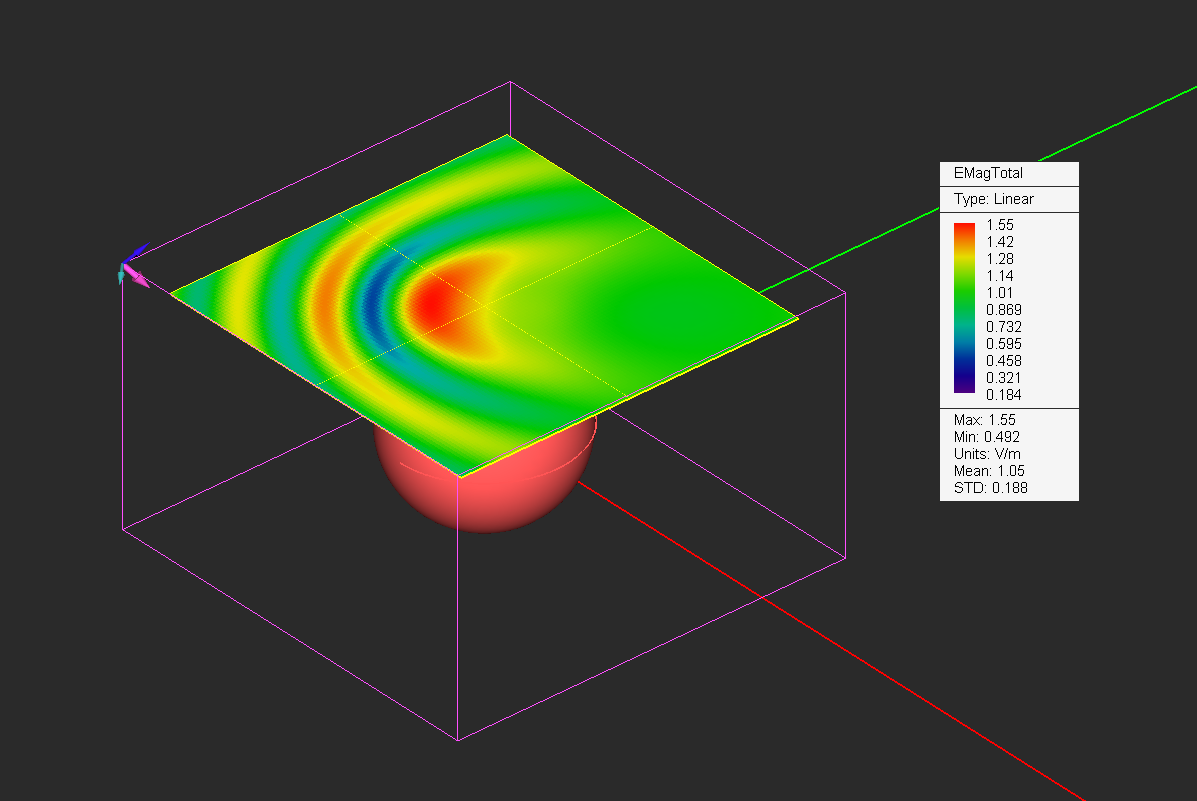
Task: Click the 1.55 top scale label
Action: (1000, 225)
